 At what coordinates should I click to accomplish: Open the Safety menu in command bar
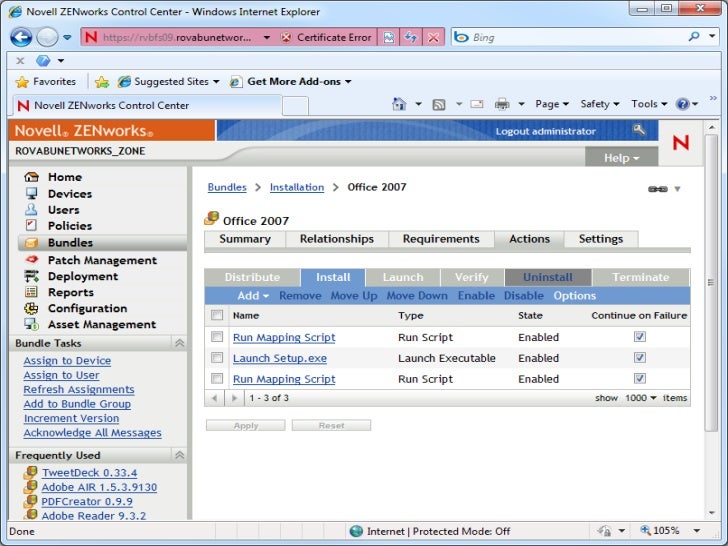tap(600, 104)
